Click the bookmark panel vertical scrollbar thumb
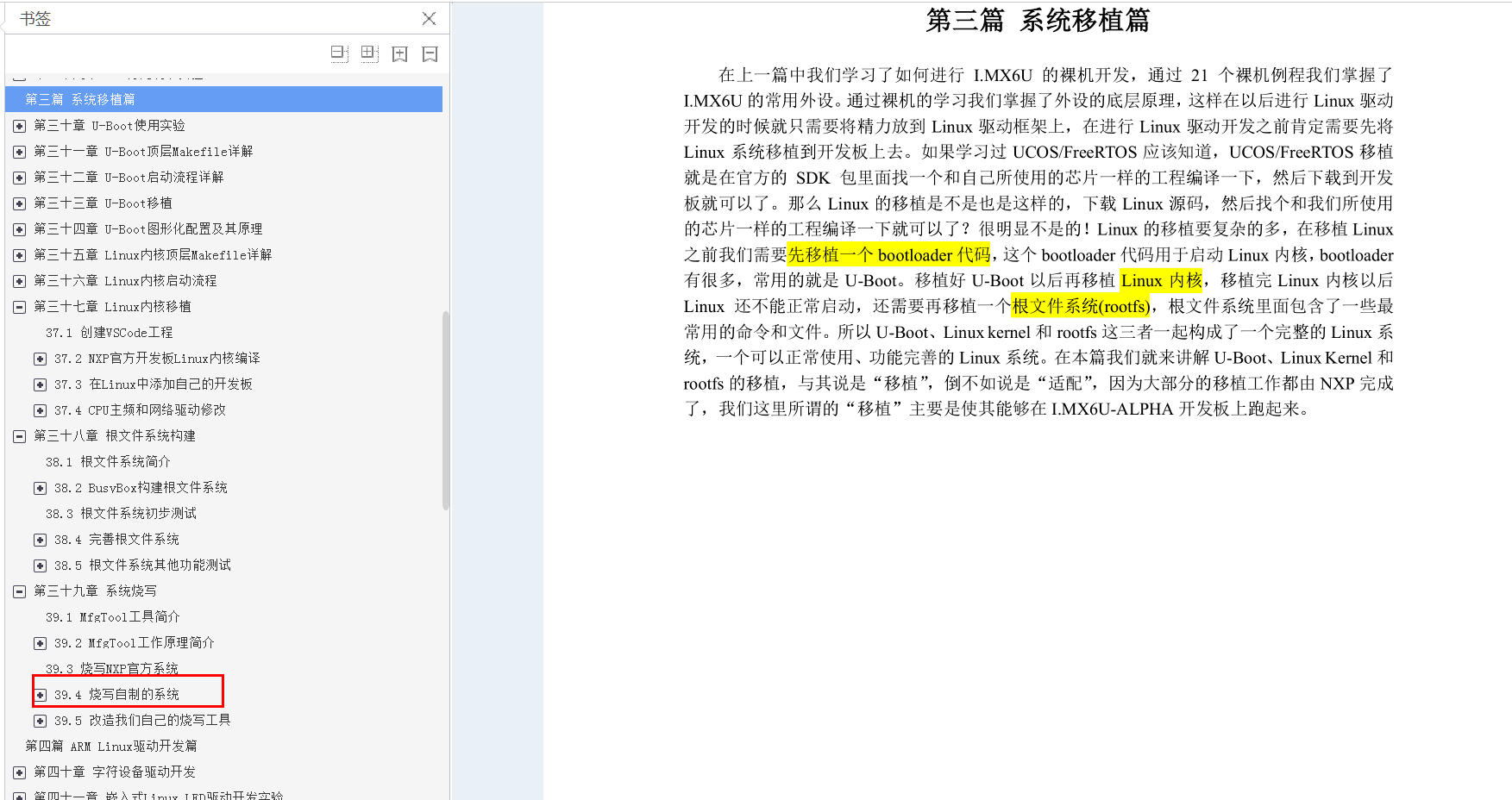 (446, 410)
